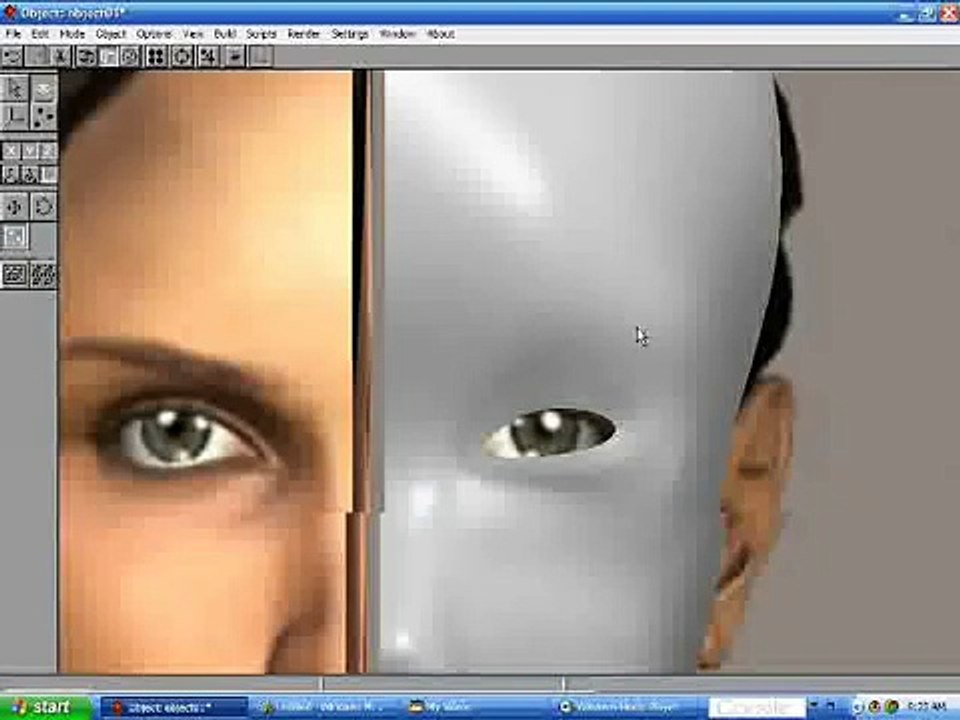Screen dimensions: 960x720
Task: Choose the third highlighted coordinate system icon
Action: click(48, 174)
